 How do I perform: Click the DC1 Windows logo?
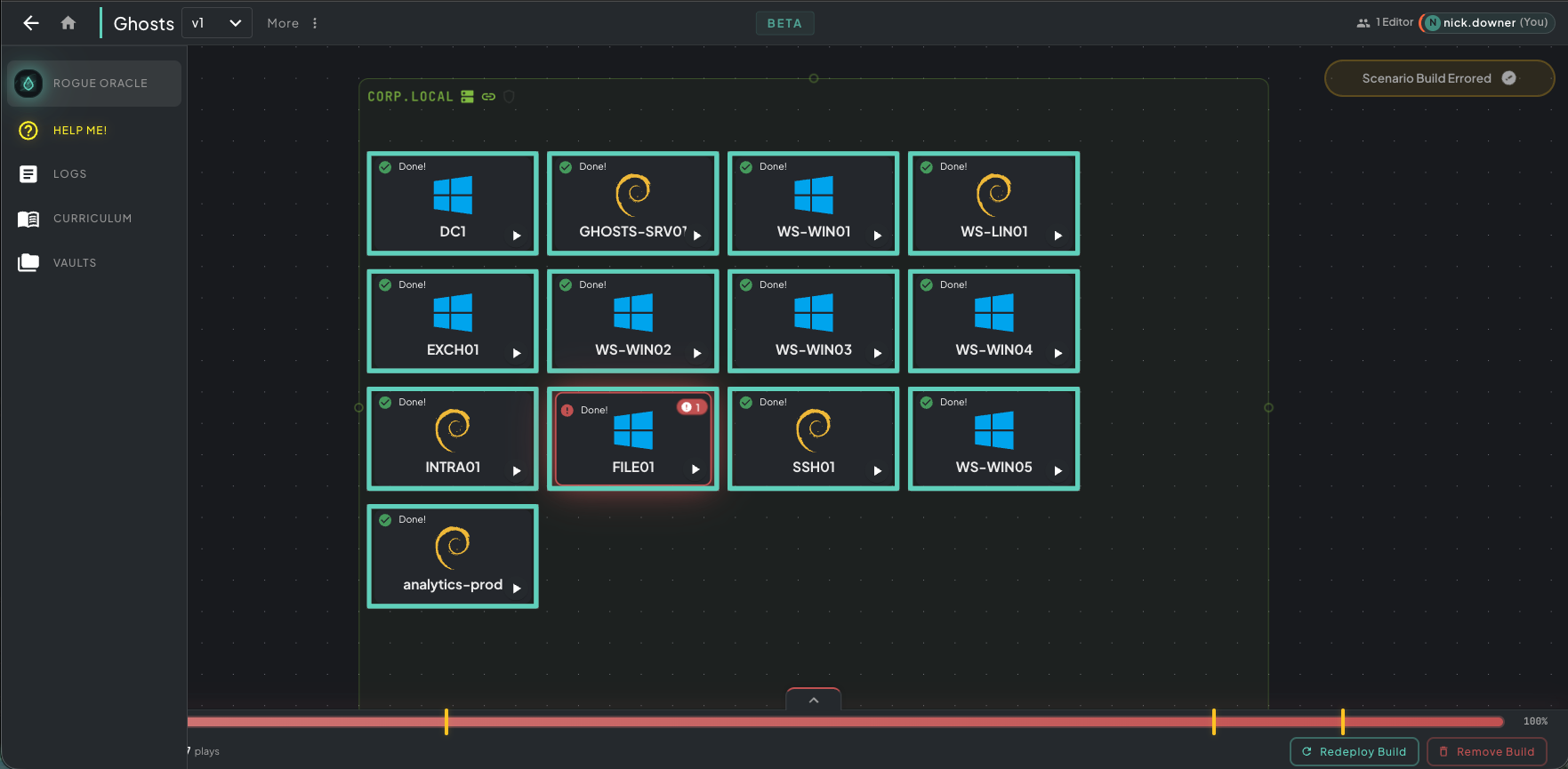453,195
